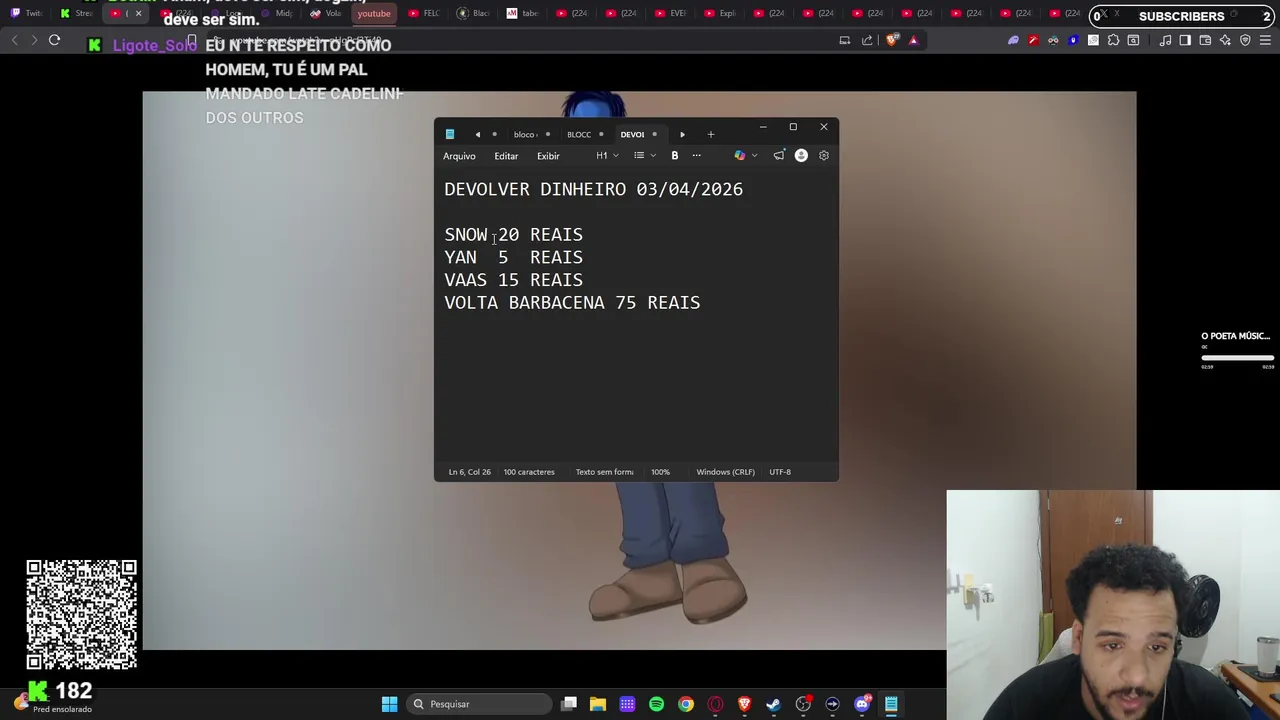Select the 'youtube' browser tab
Viewport: 1280px width, 720px height.
pyautogui.click(x=374, y=13)
